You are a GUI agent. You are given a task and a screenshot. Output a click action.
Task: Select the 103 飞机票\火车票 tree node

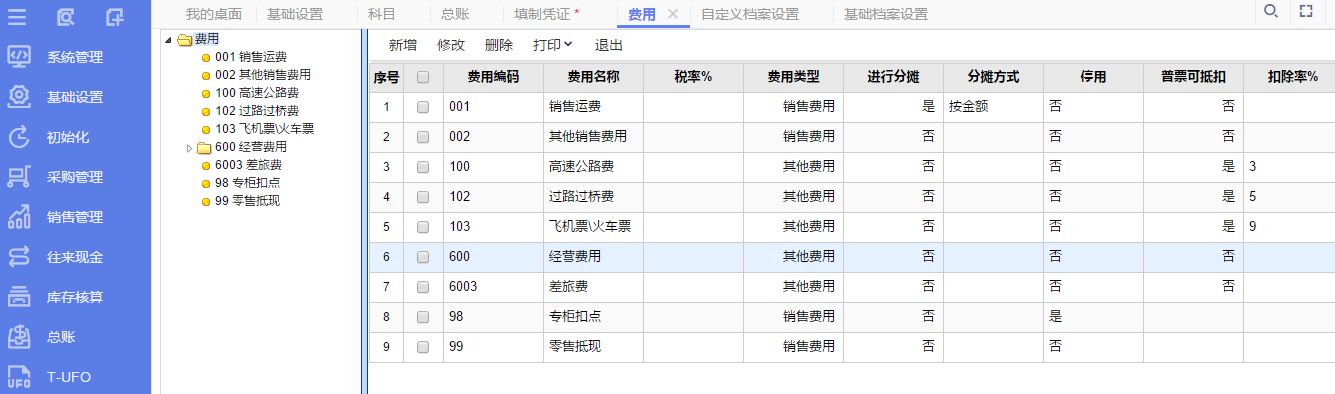point(265,129)
